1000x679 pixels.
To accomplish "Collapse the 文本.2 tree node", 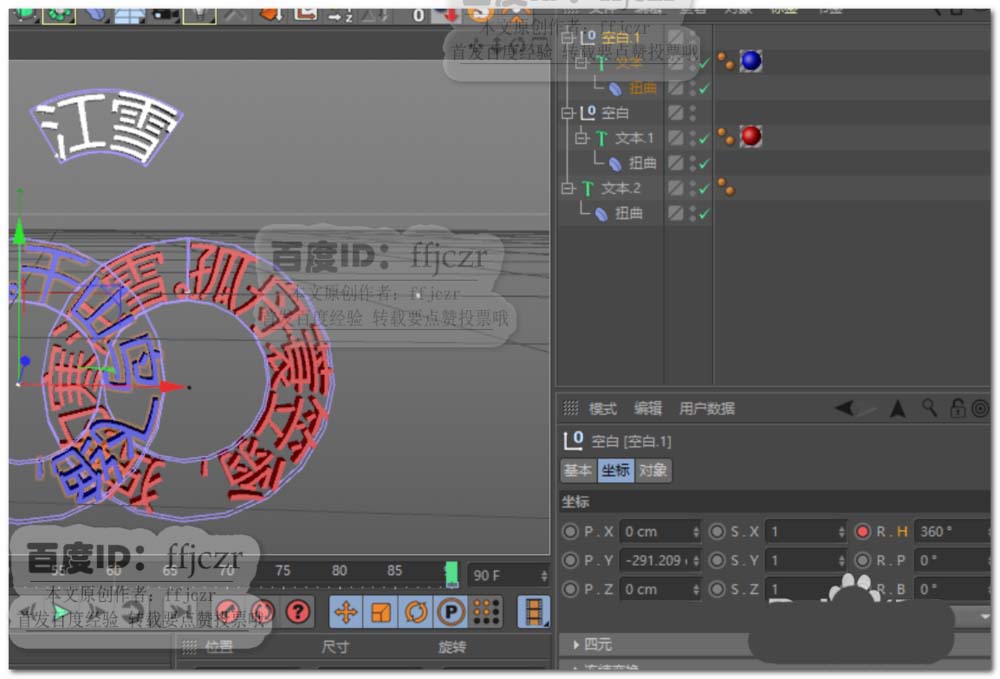I will 568,188.
